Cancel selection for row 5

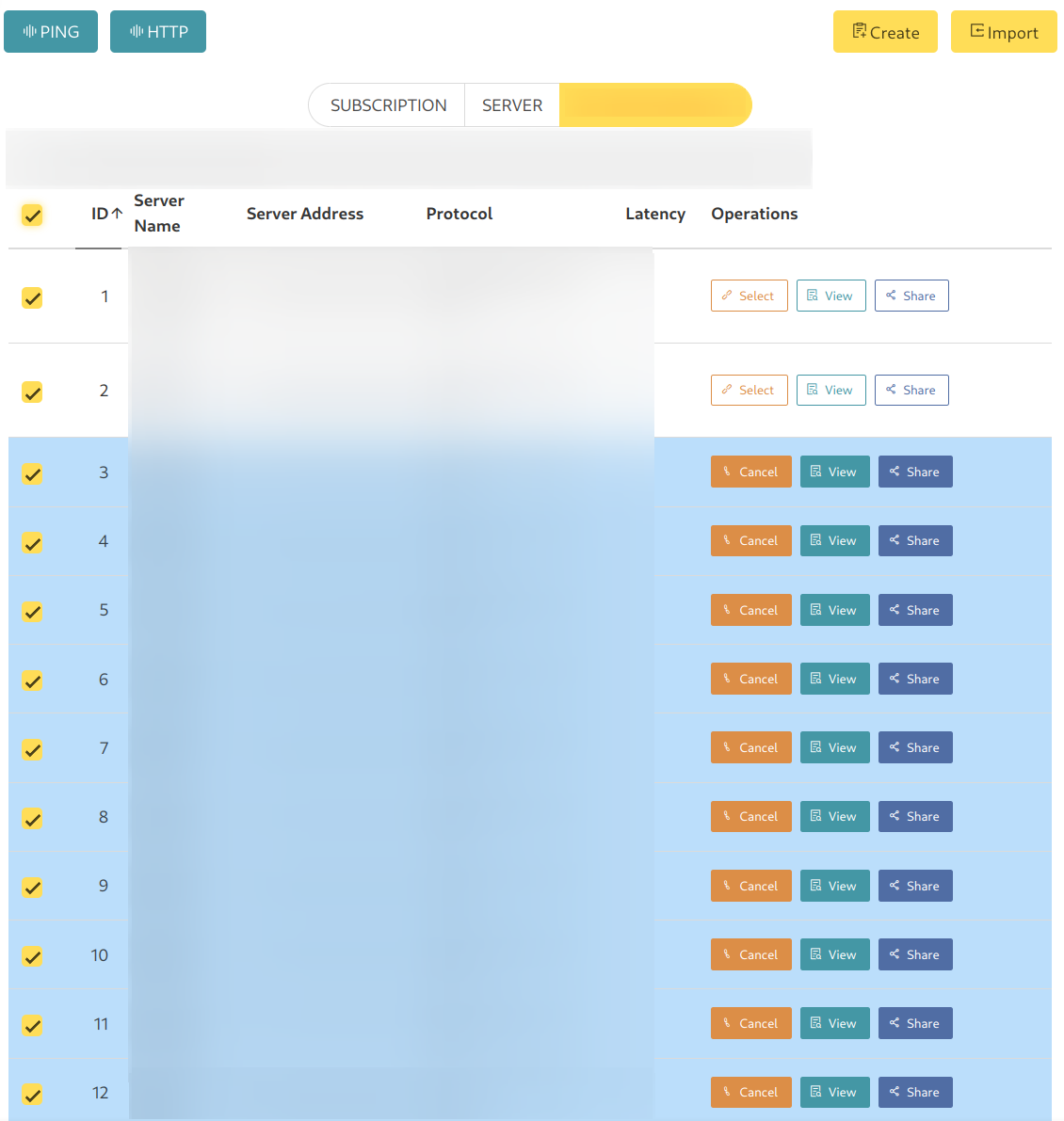(750, 610)
